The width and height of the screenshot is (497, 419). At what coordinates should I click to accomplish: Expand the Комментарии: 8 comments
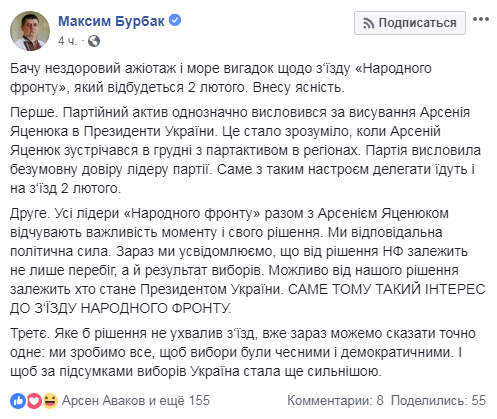click(335, 401)
